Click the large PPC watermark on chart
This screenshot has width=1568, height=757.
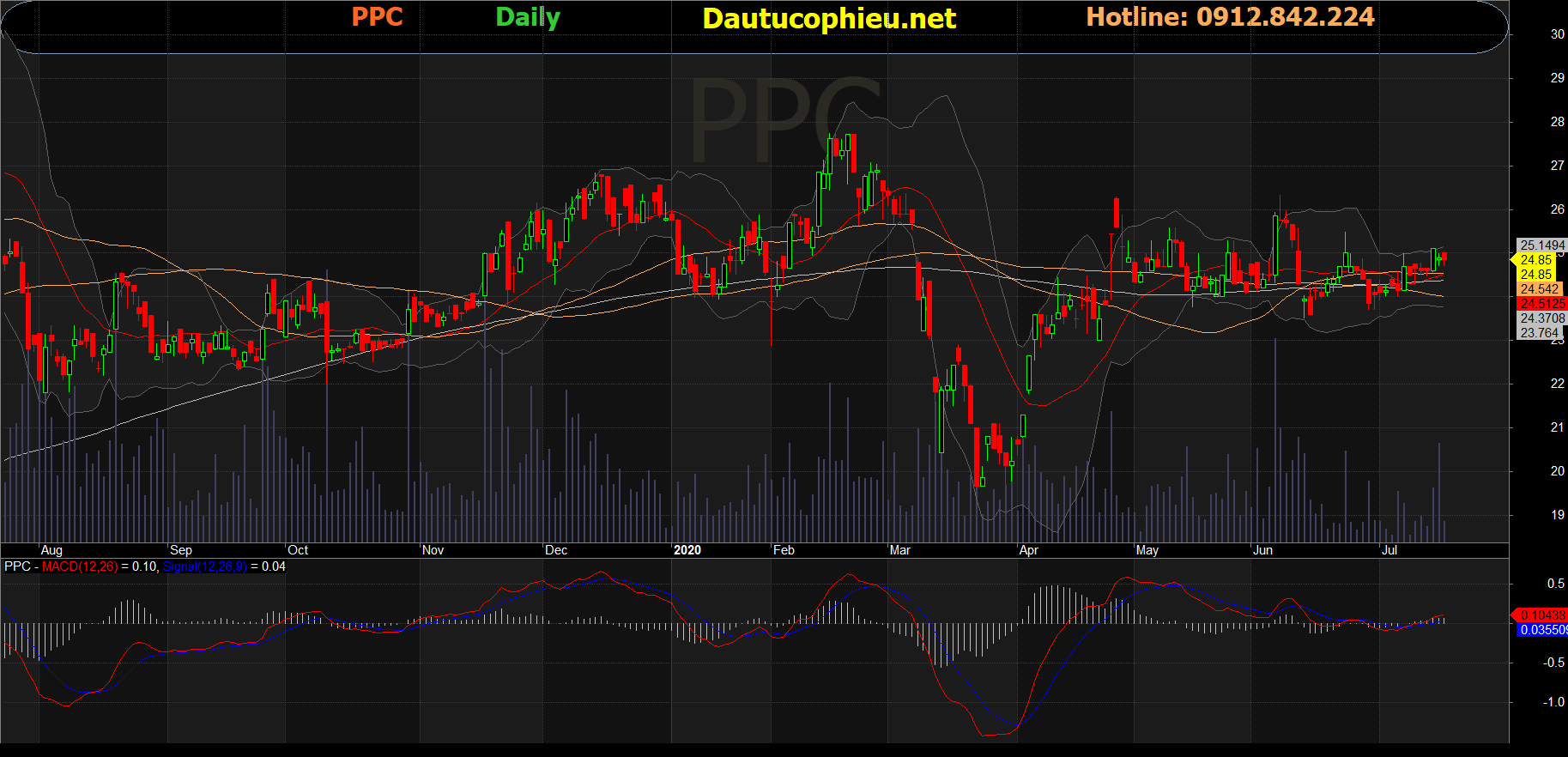tap(784, 120)
